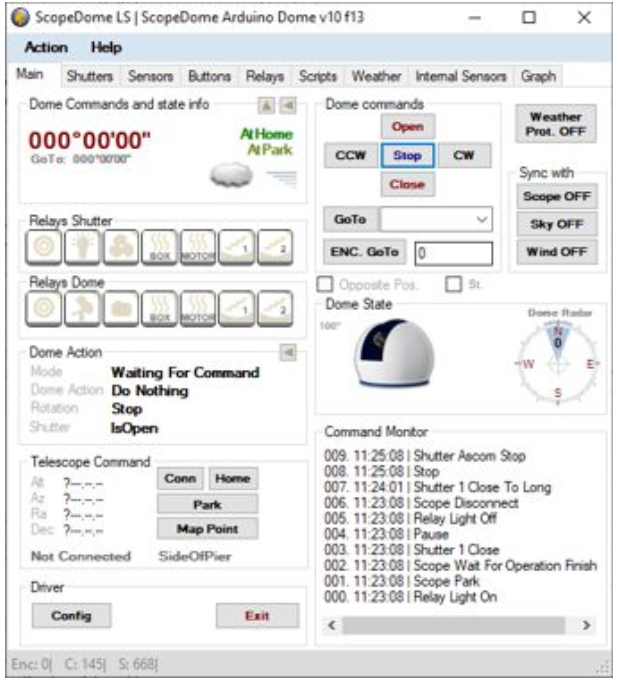Click the GoTo button

[x=350, y=219]
